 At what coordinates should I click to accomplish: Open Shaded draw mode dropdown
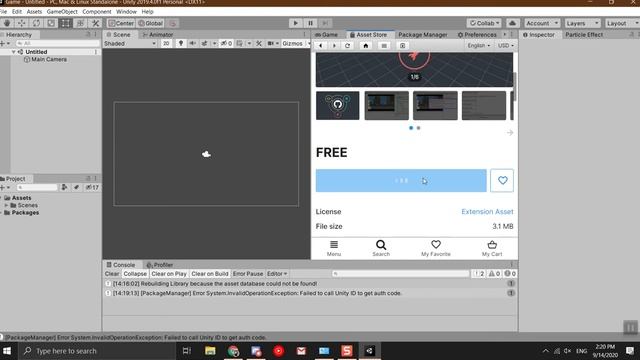[x=130, y=43]
